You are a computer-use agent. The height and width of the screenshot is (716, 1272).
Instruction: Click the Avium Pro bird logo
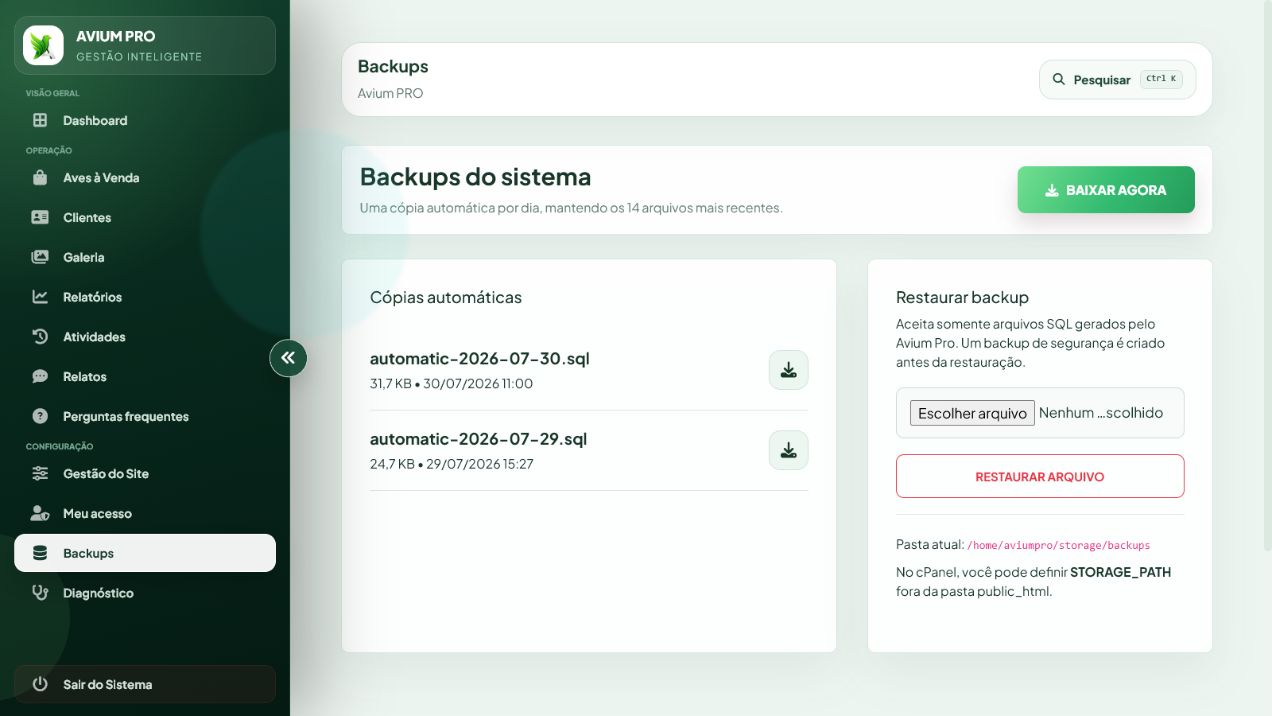(43, 45)
